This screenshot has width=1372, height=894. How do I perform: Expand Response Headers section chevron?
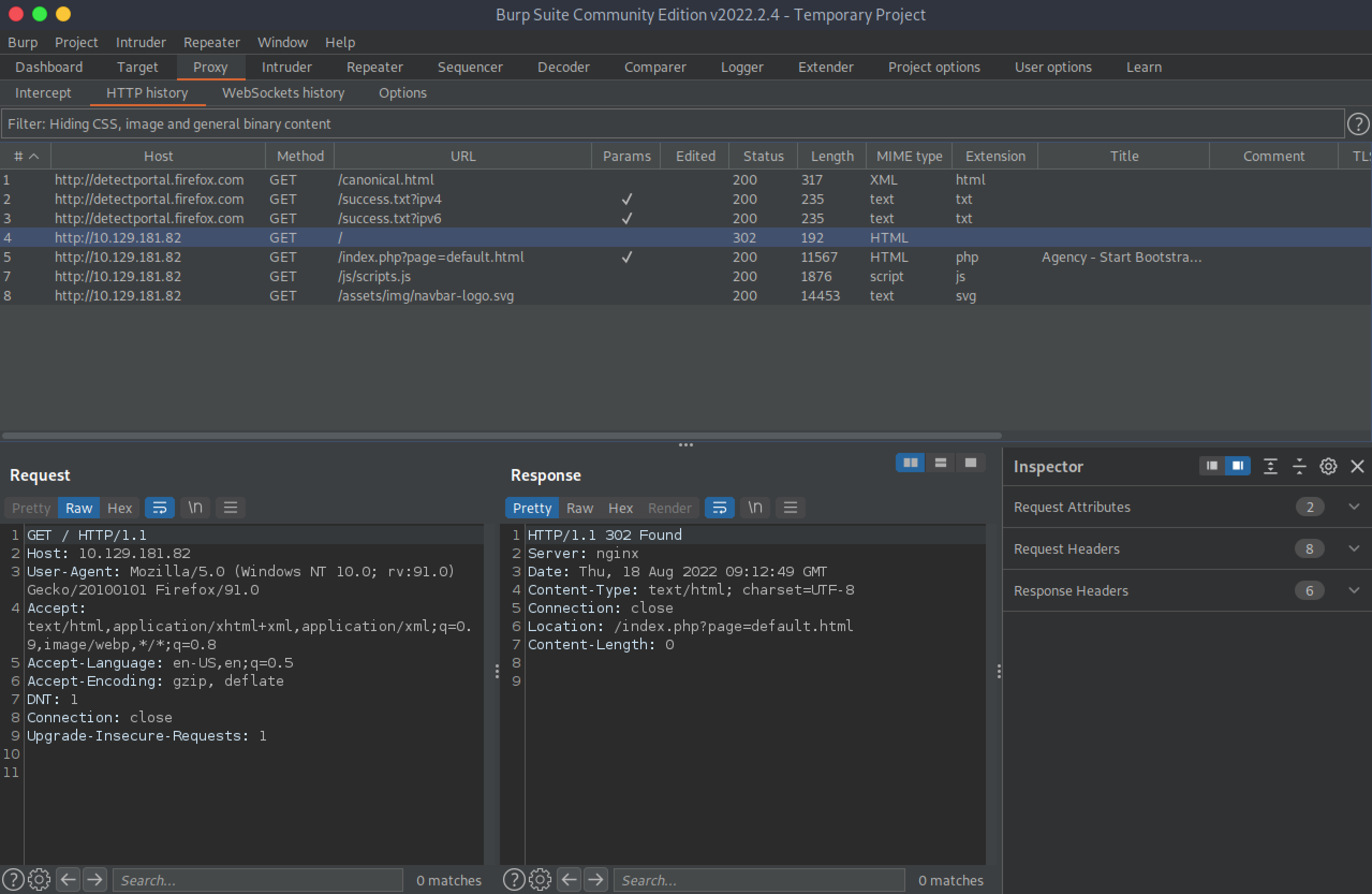point(1354,590)
